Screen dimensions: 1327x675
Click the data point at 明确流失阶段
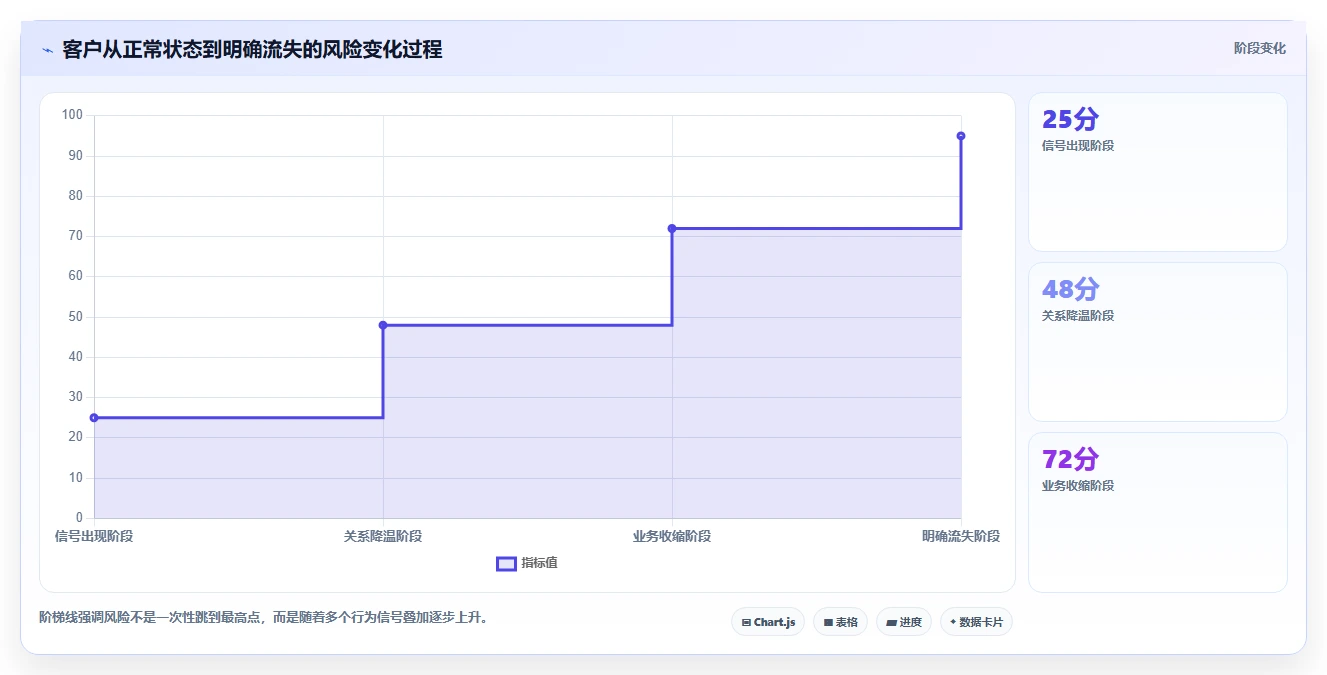coord(961,136)
